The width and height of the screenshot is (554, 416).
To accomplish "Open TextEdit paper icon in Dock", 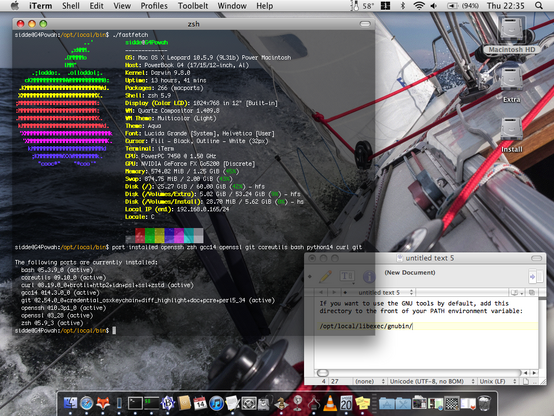I will tap(232, 403).
